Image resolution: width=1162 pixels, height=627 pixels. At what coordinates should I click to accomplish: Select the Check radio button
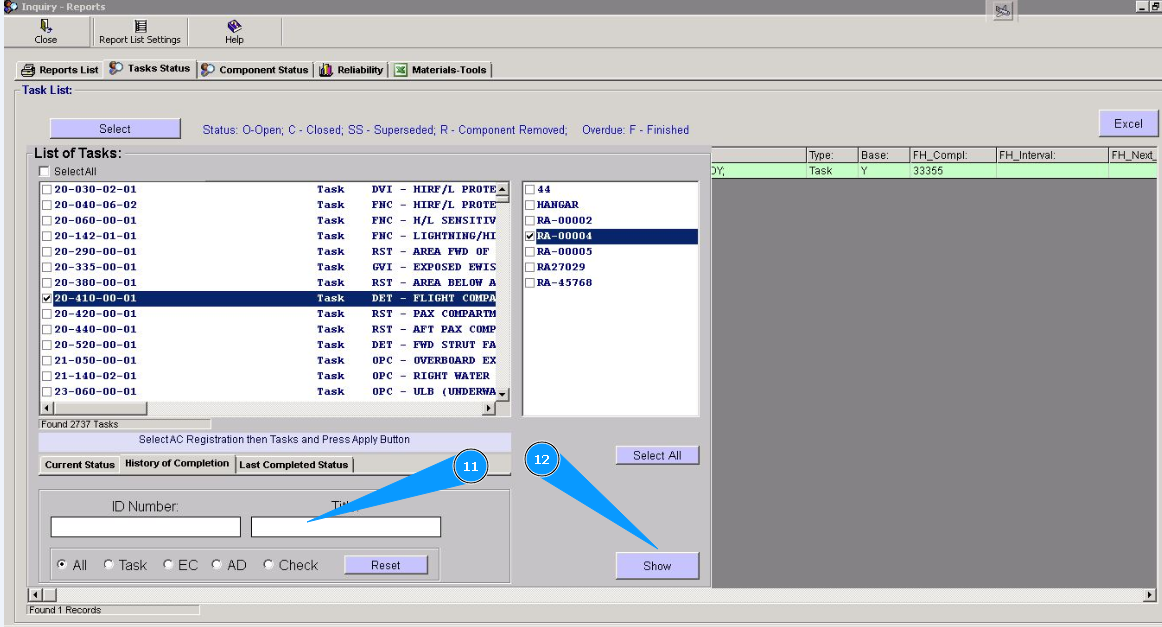pos(269,565)
